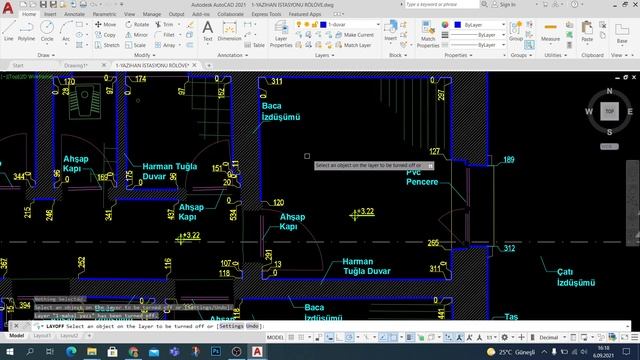Click the Hatch tool in Draw panel
Image resolution: width=640 pixels, height=360 pixels.
tap(80, 45)
